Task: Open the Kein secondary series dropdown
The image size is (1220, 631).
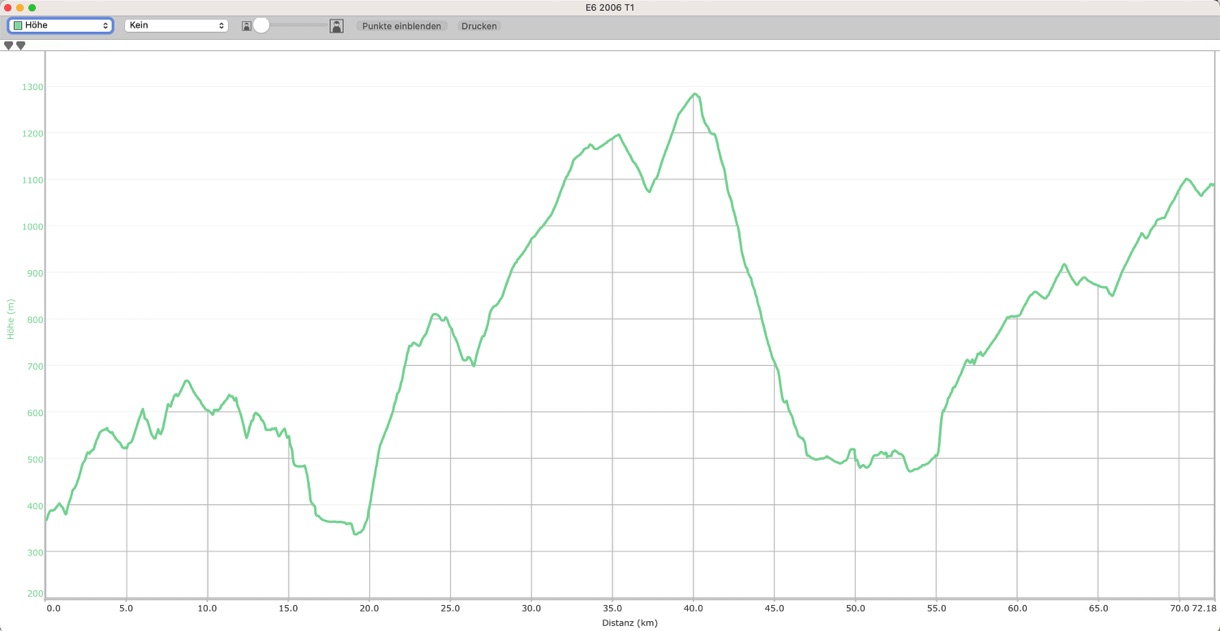Action: pos(176,26)
